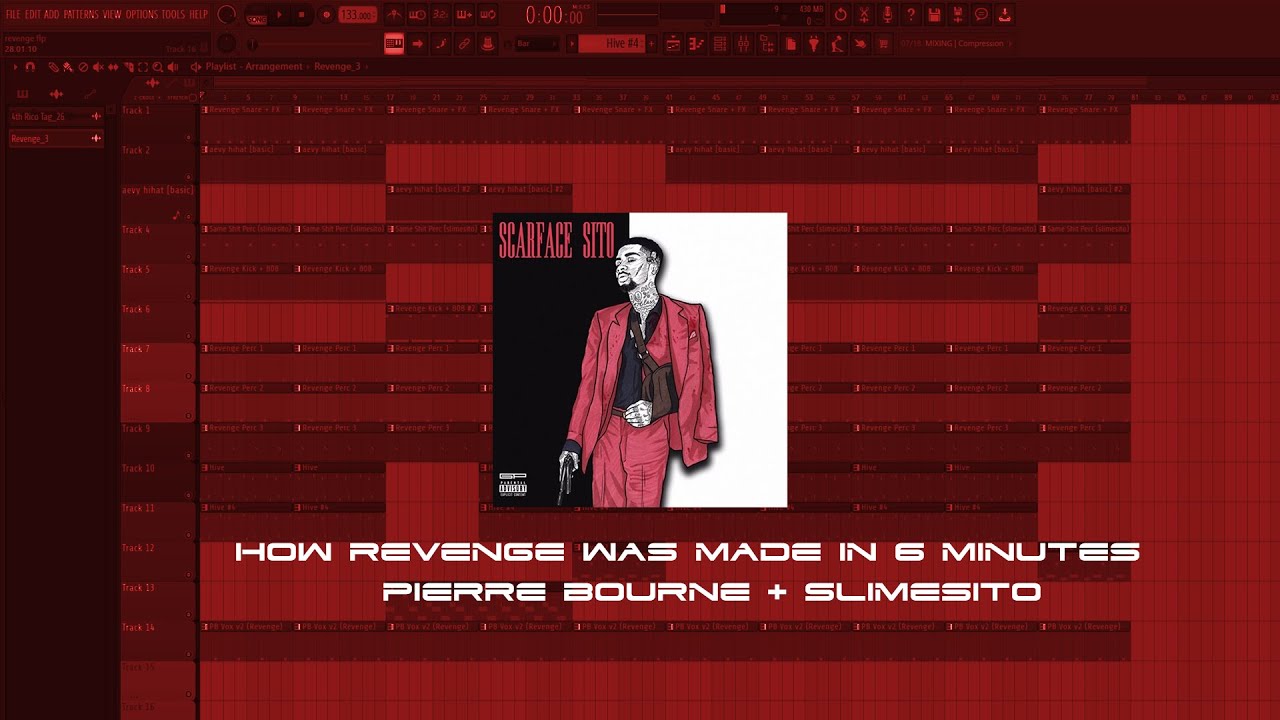Click the master pitch knob
Screen dimensions: 1280x720
click(227, 44)
